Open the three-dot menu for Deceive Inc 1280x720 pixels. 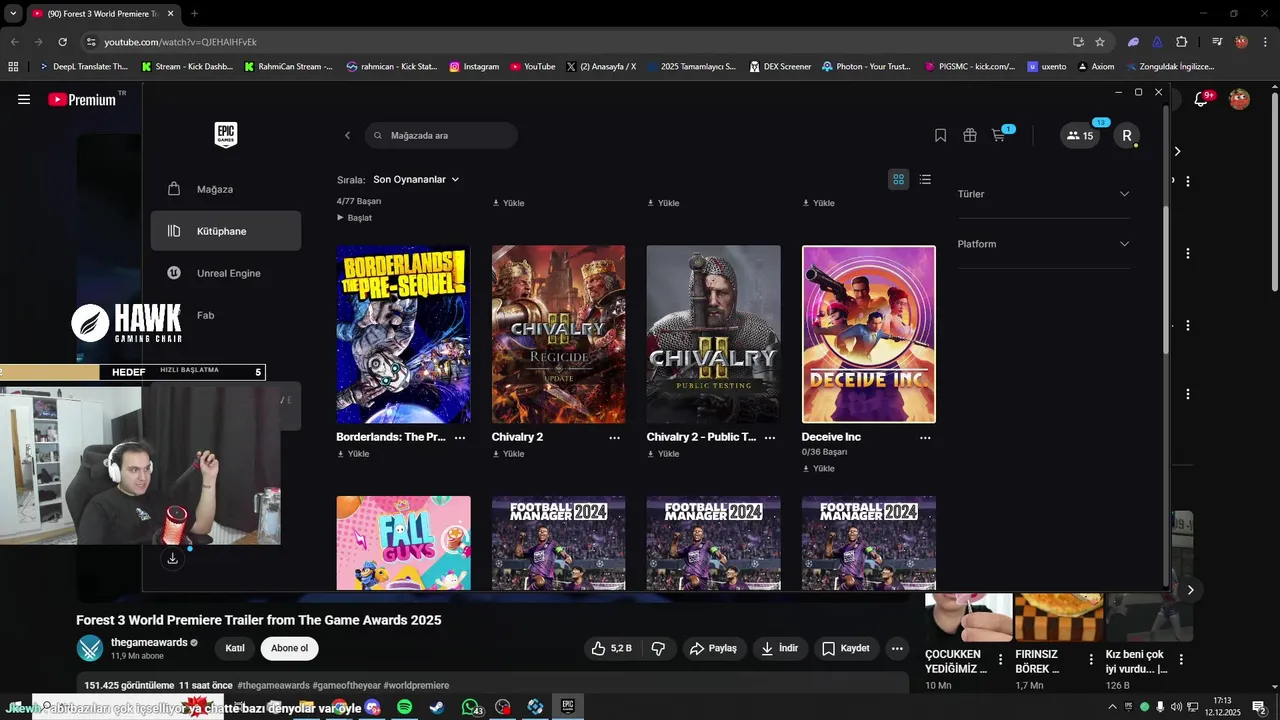pyautogui.click(x=925, y=438)
